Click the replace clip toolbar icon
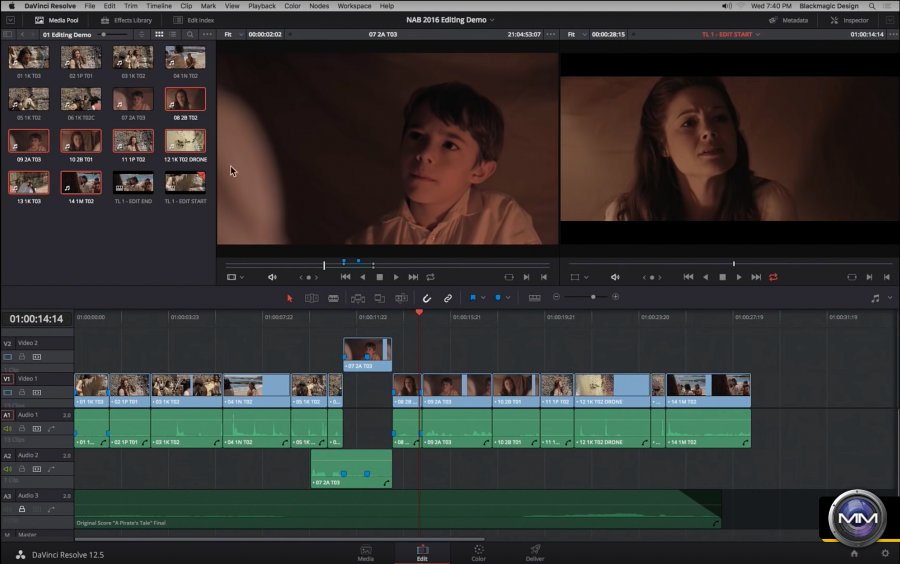900x564 pixels. [x=401, y=298]
